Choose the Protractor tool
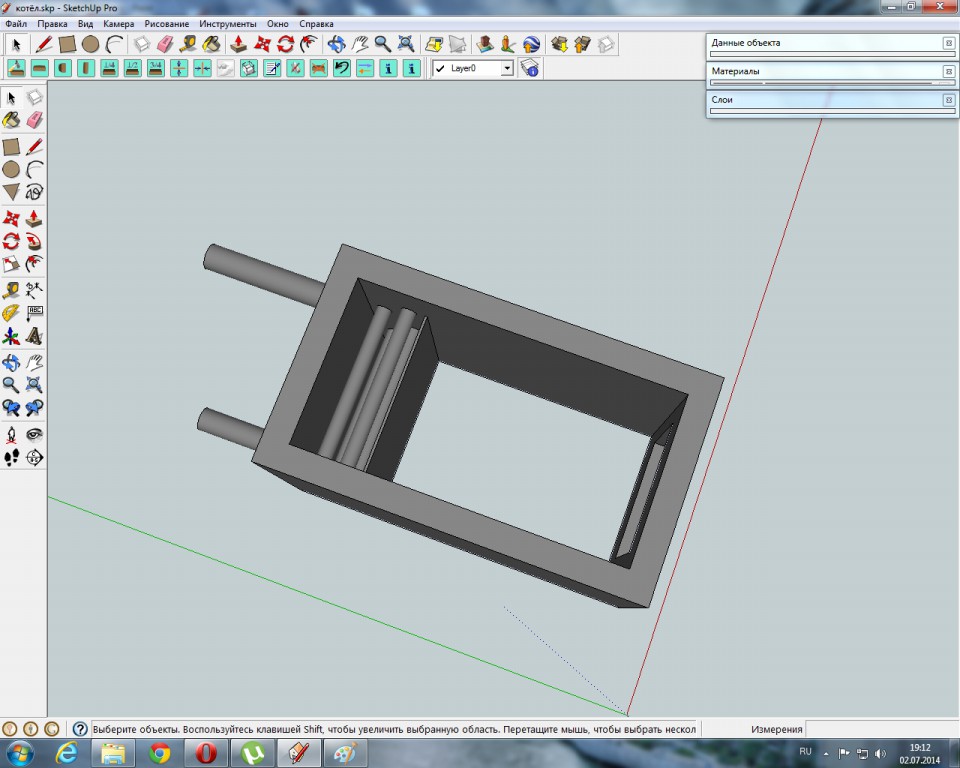The height and width of the screenshot is (768, 960). [11, 313]
